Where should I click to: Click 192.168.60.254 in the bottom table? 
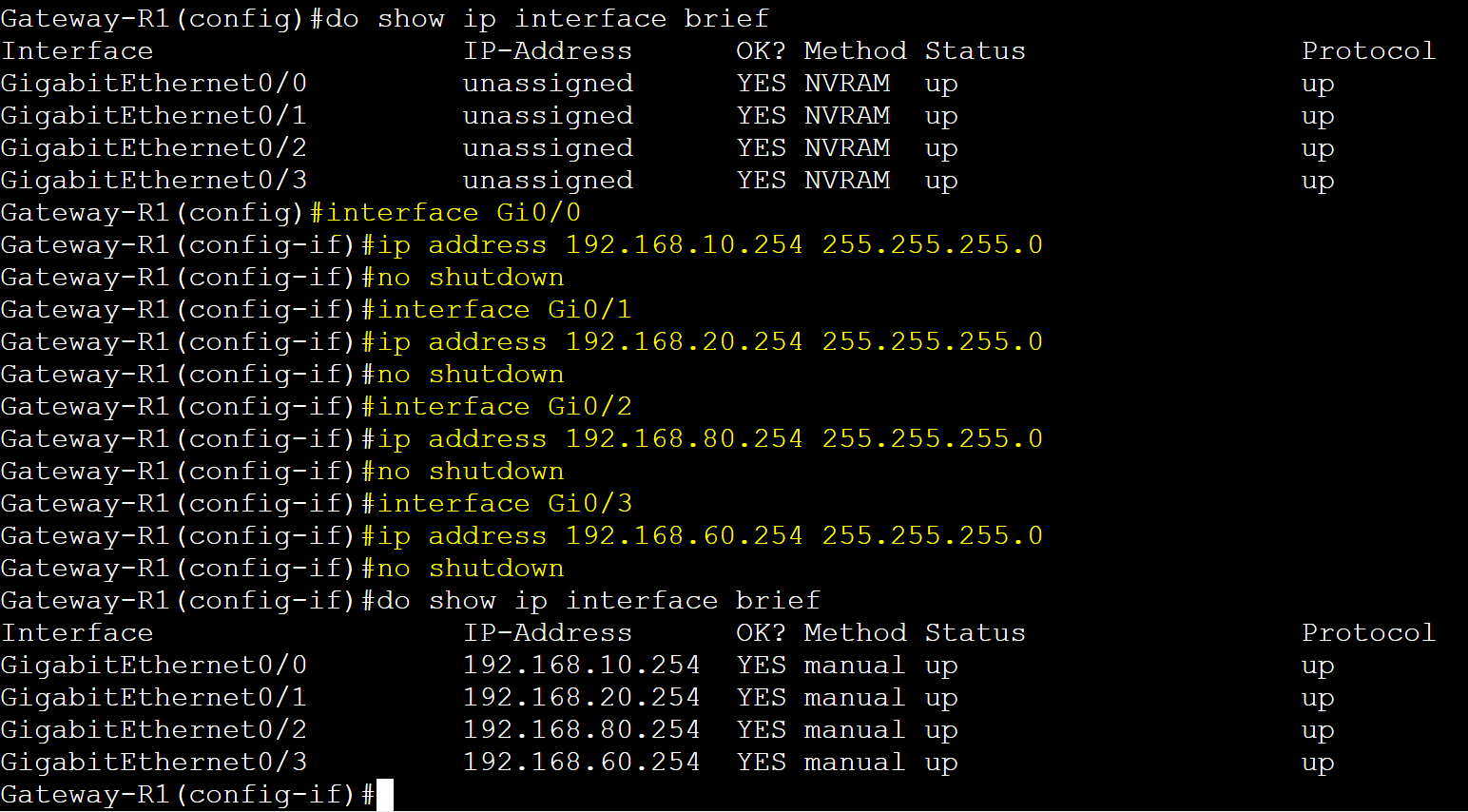coord(581,762)
